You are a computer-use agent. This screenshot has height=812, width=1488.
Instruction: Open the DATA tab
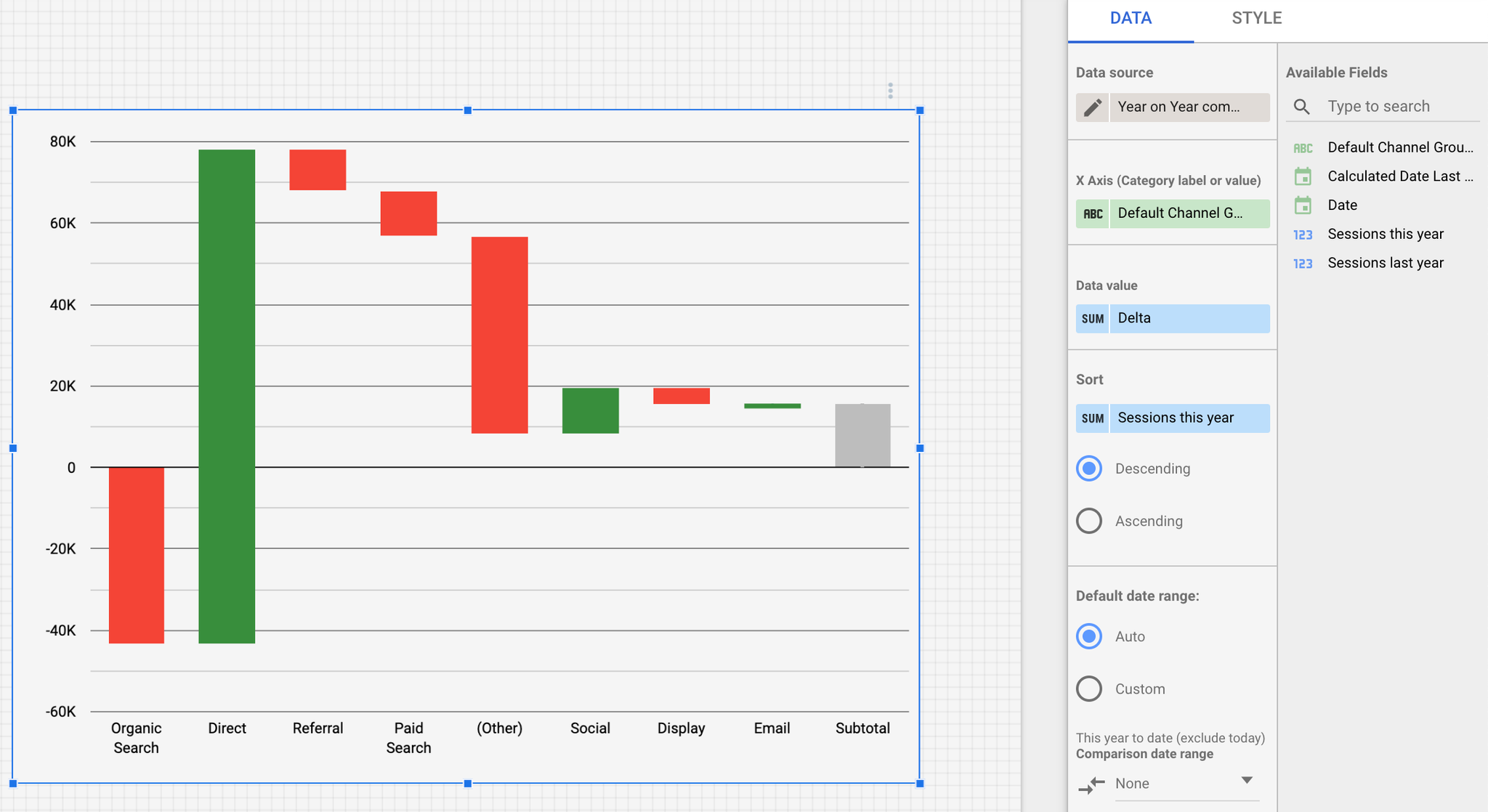[1131, 18]
